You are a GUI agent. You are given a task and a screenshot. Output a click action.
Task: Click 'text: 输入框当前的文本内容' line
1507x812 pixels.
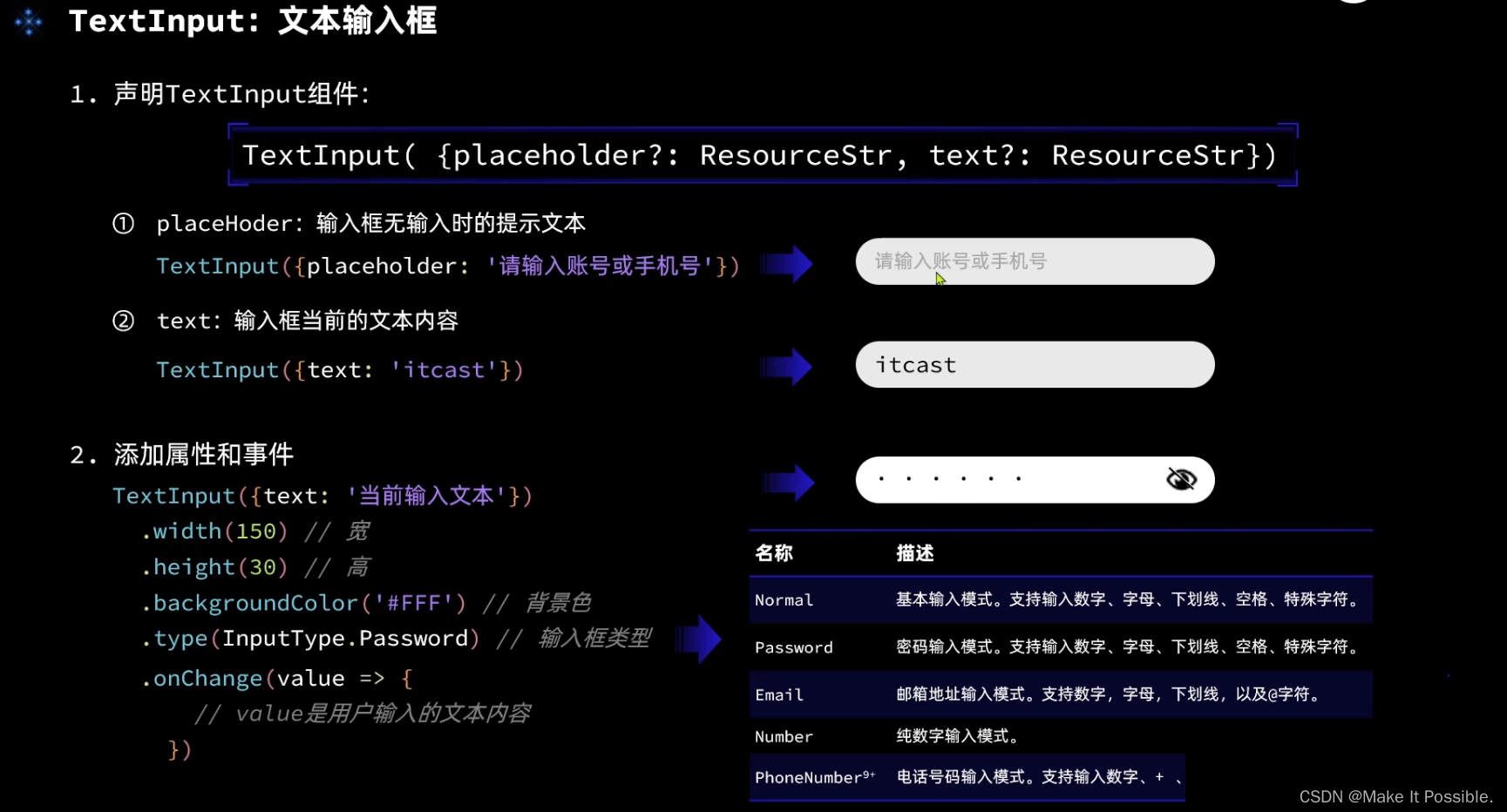tap(307, 321)
